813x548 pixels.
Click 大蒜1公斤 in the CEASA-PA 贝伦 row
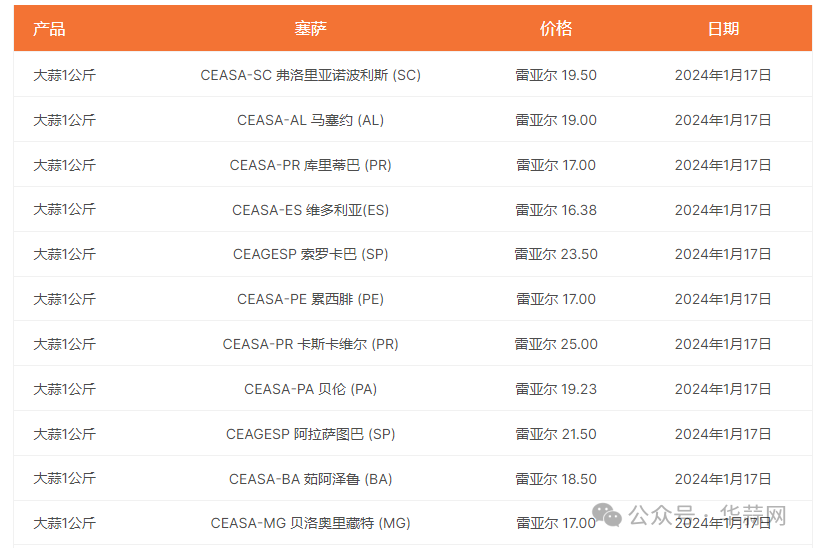point(65,389)
